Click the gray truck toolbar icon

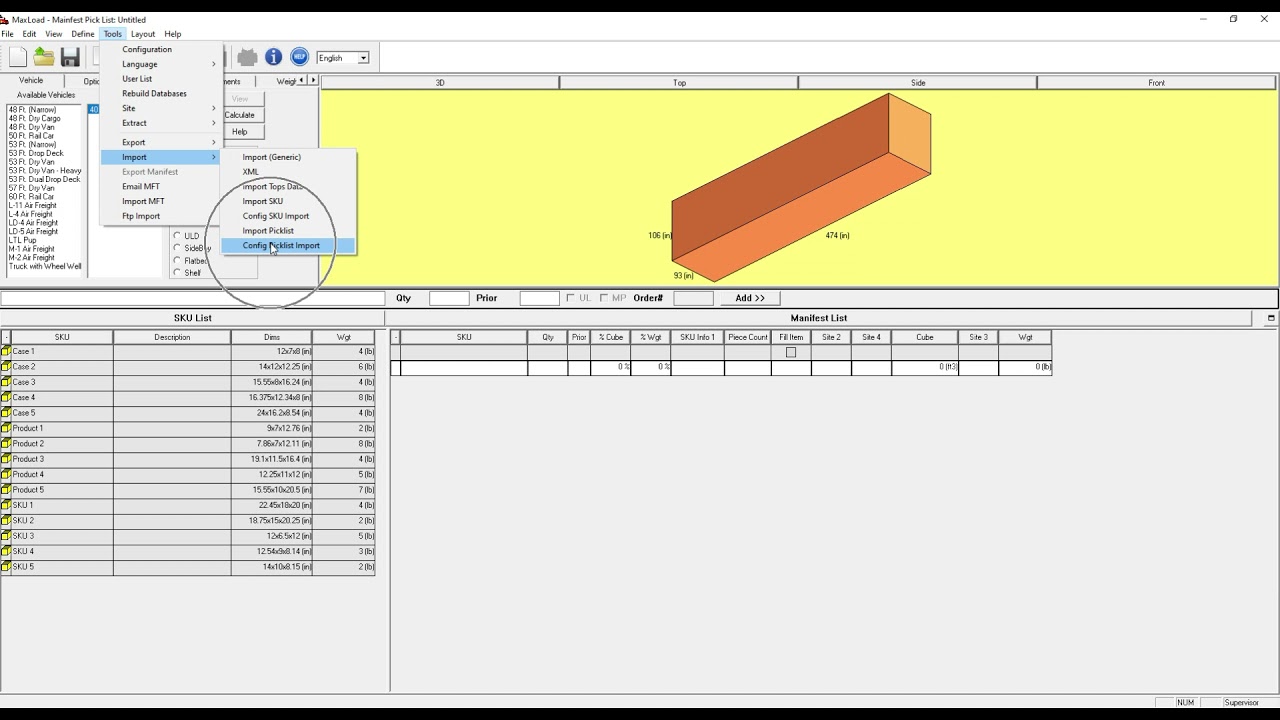tap(248, 57)
